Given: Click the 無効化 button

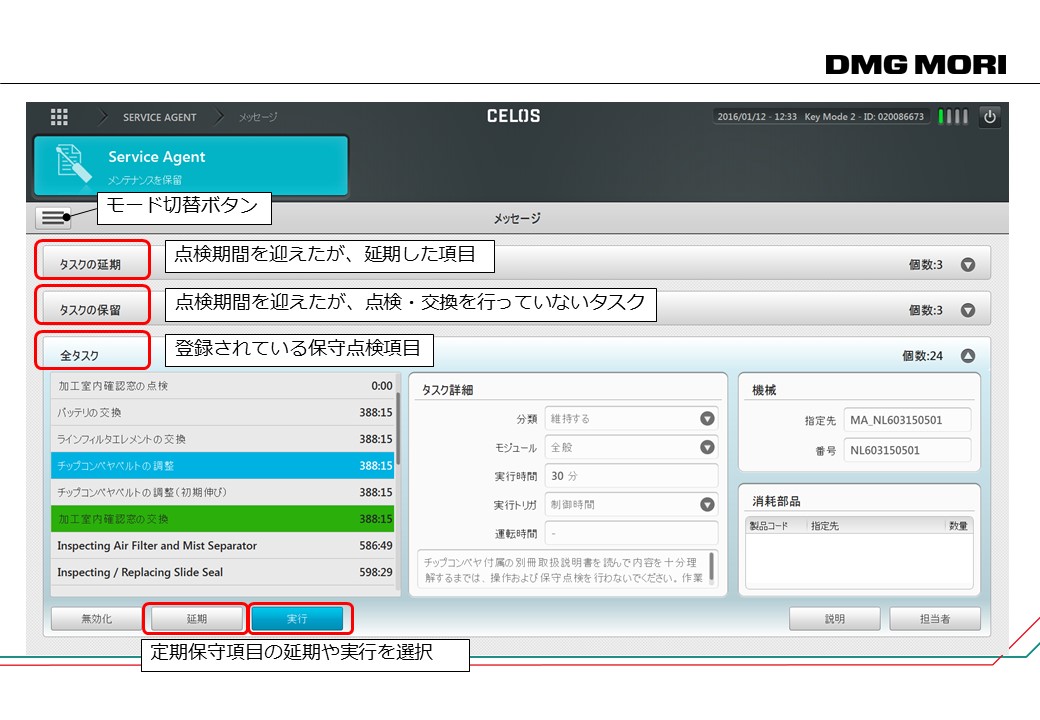Looking at the screenshot, I should [96, 619].
